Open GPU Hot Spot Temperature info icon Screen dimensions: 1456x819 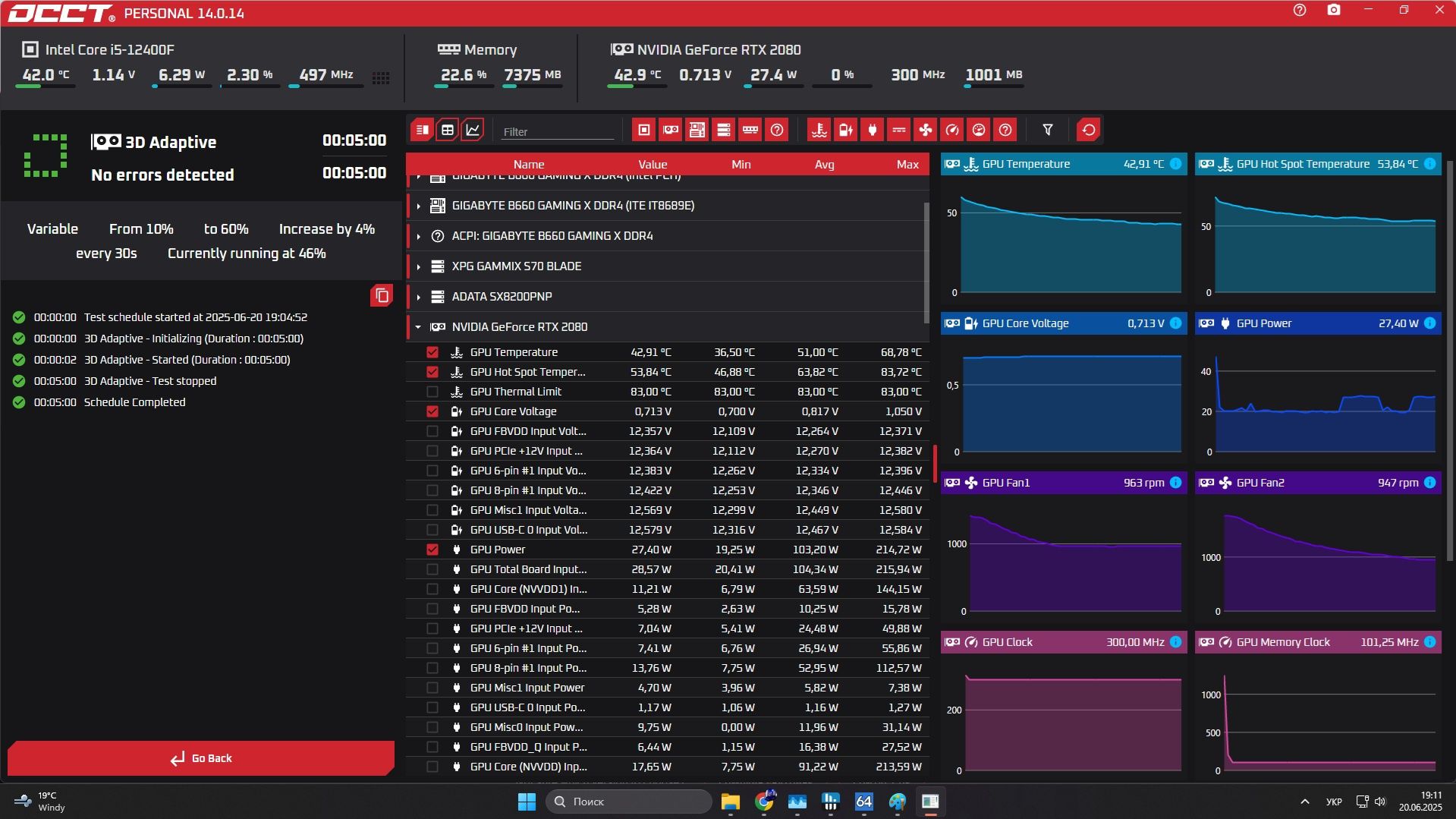(1429, 164)
